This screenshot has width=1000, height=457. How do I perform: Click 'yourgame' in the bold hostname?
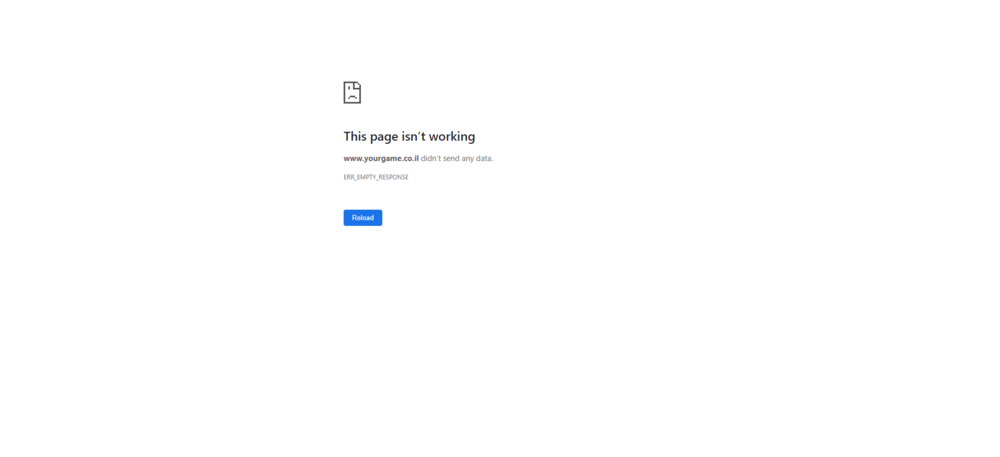coord(383,158)
